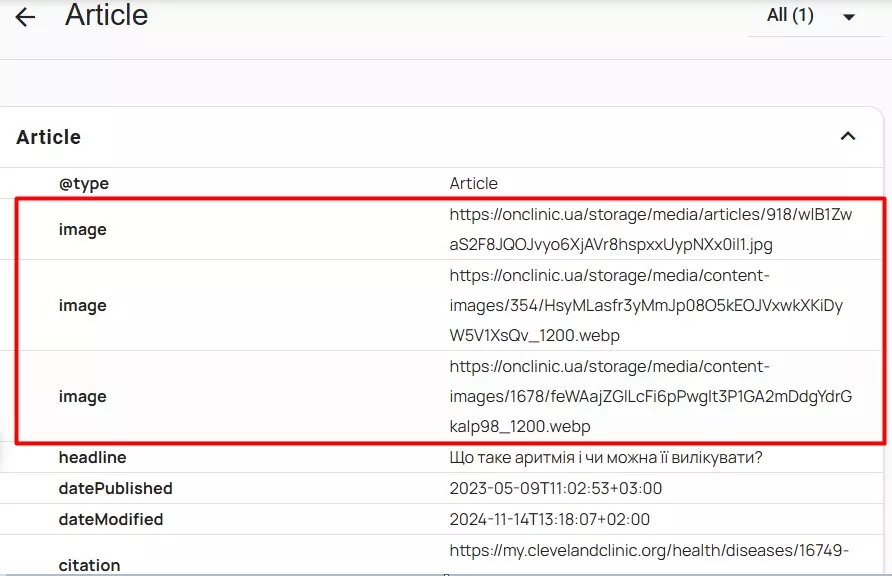Click the collapse chevron on the Article panel
Image resolution: width=892 pixels, height=576 pixels.
point(847,136)
